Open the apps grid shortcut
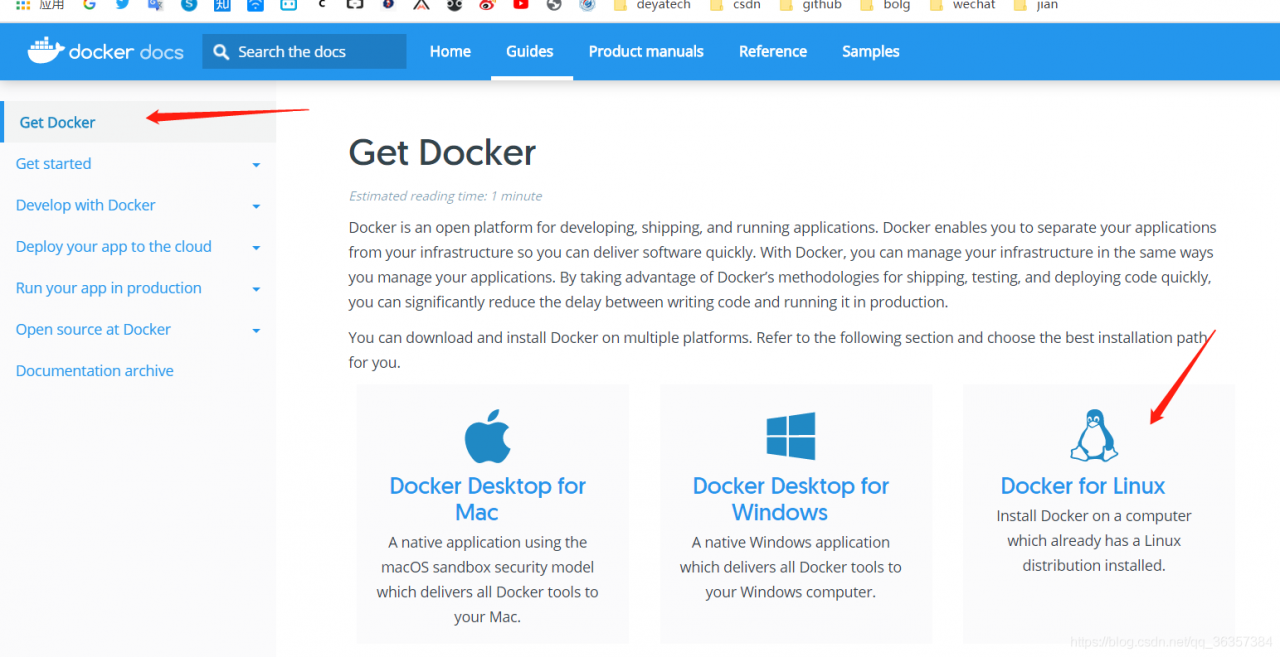 [x=23, y=5]
